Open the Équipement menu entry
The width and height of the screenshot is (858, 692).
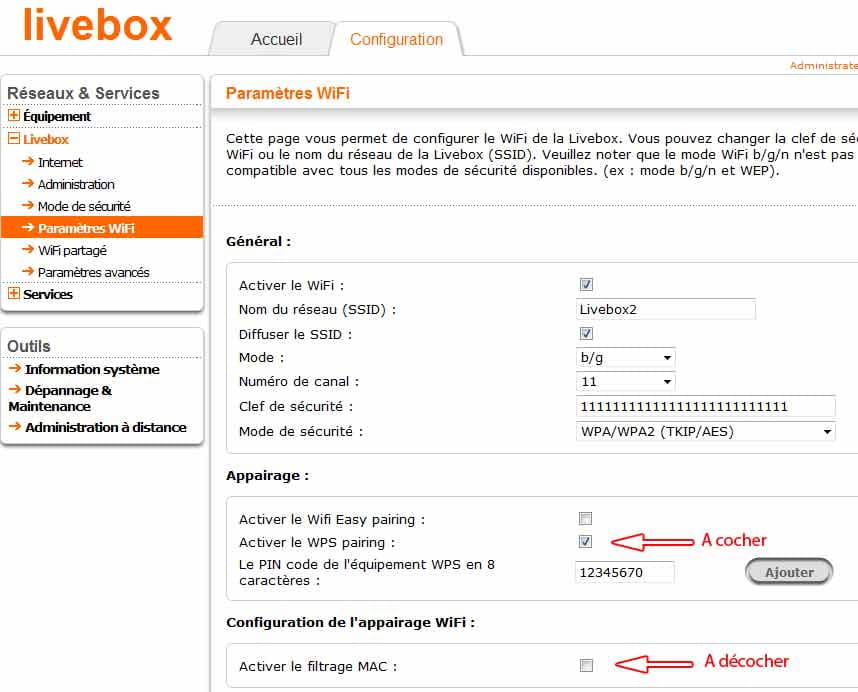[57, 116]
